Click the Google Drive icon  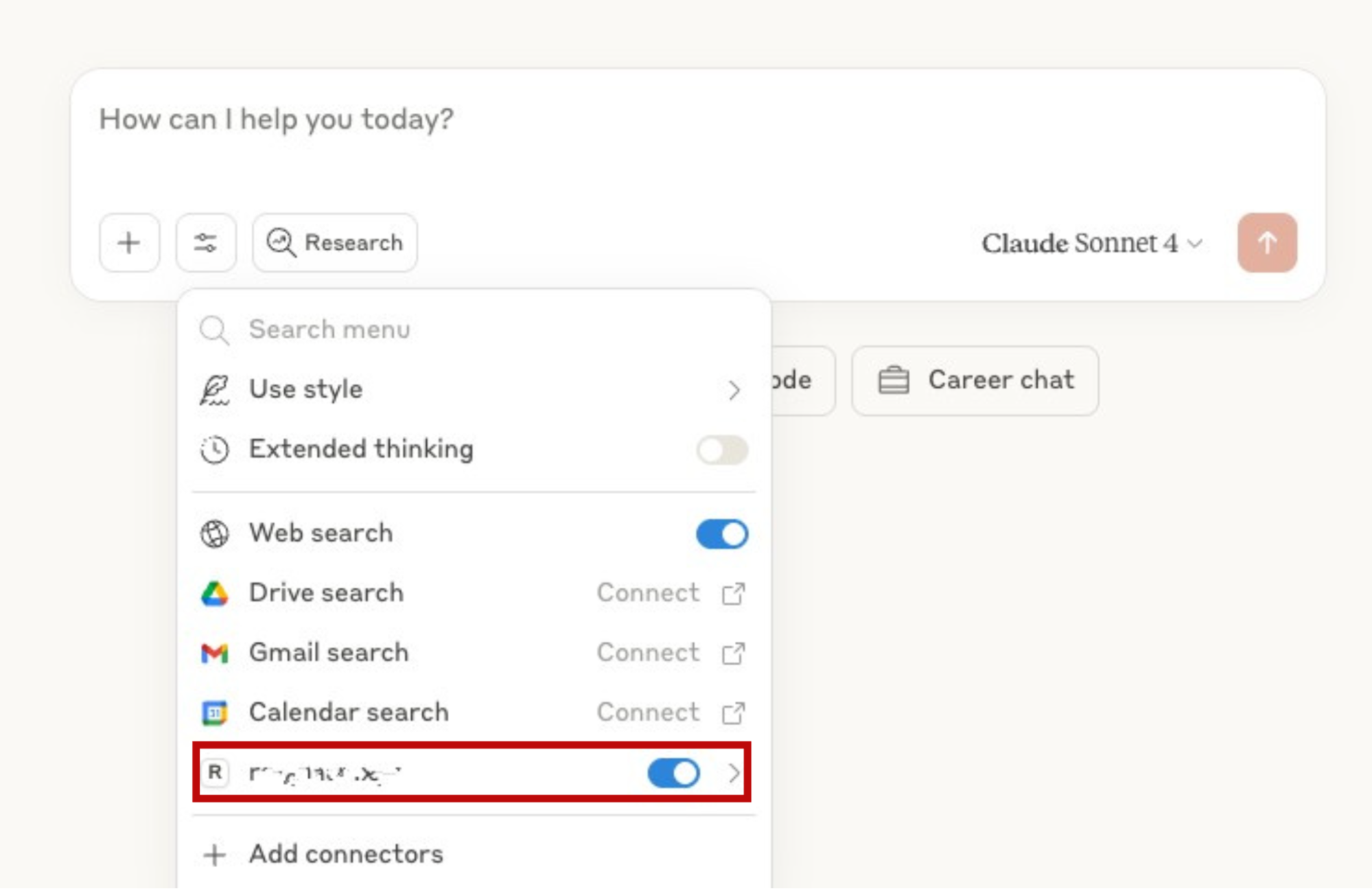point(215,594)
